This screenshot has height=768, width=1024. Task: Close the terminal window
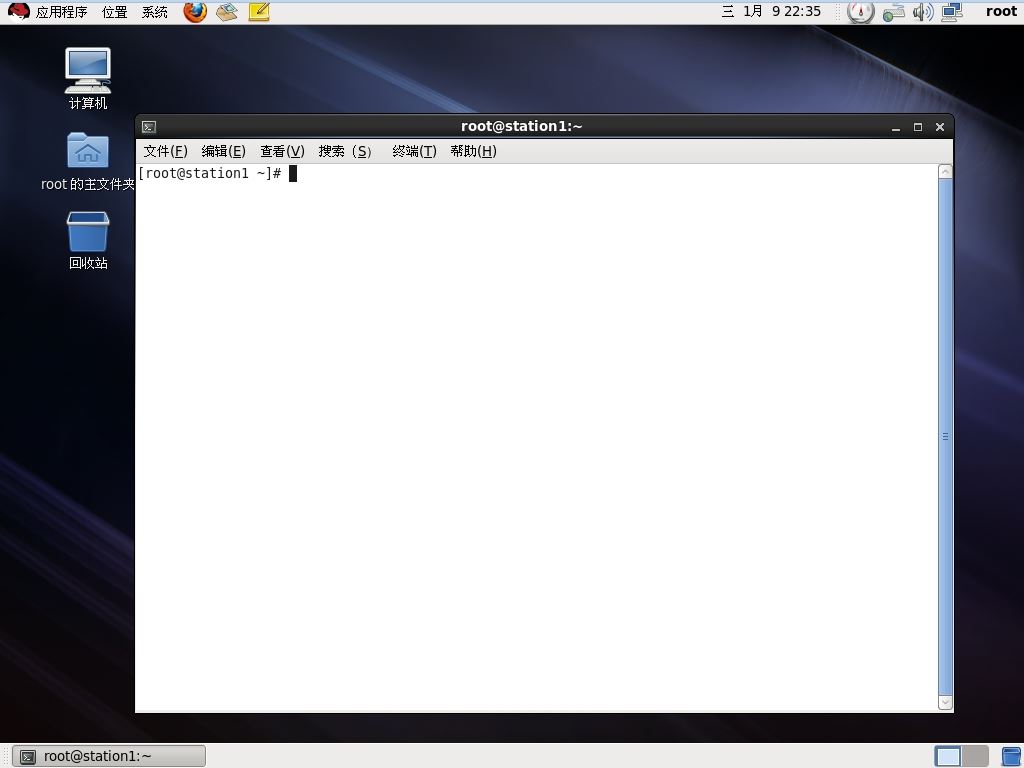(940, 127)
